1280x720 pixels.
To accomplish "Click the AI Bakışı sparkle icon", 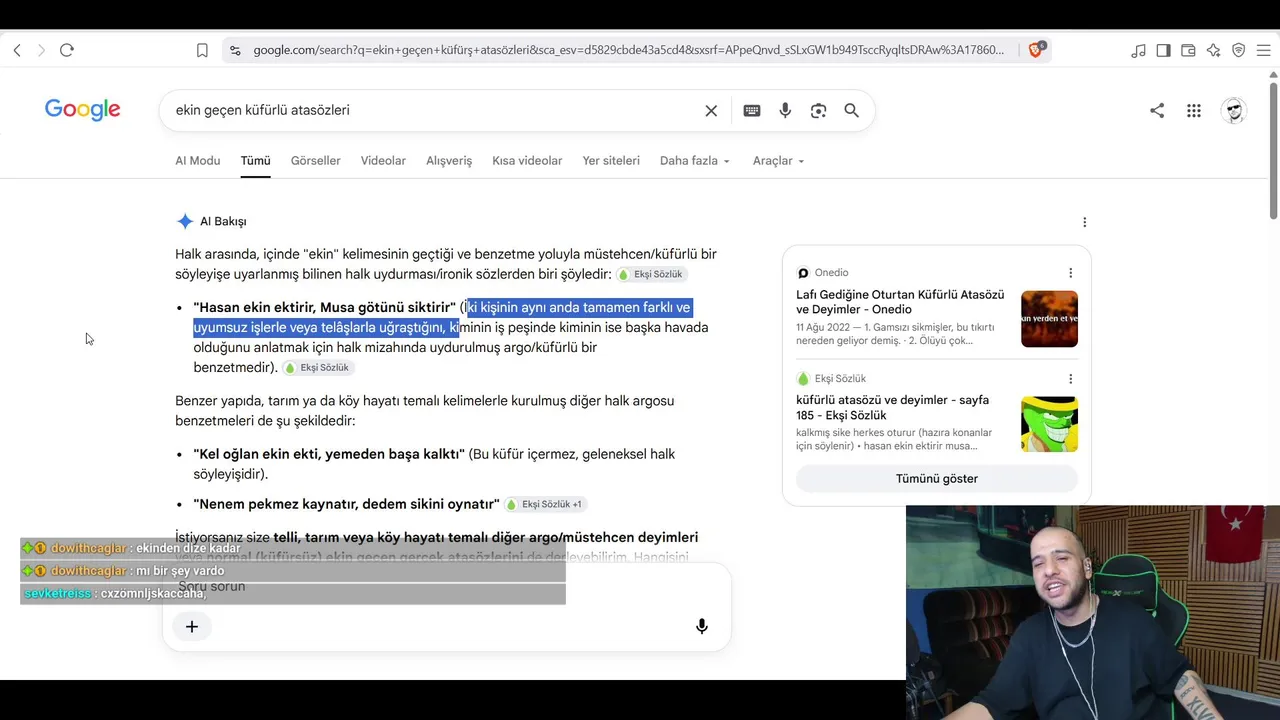I will point(185,222).
